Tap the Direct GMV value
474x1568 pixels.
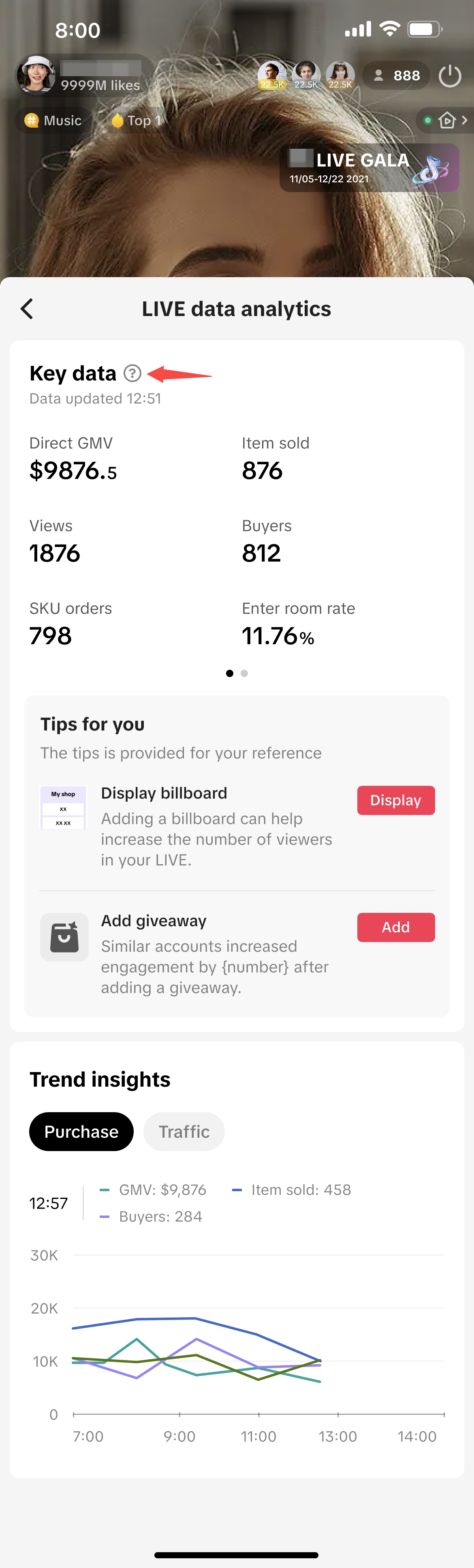73,470
